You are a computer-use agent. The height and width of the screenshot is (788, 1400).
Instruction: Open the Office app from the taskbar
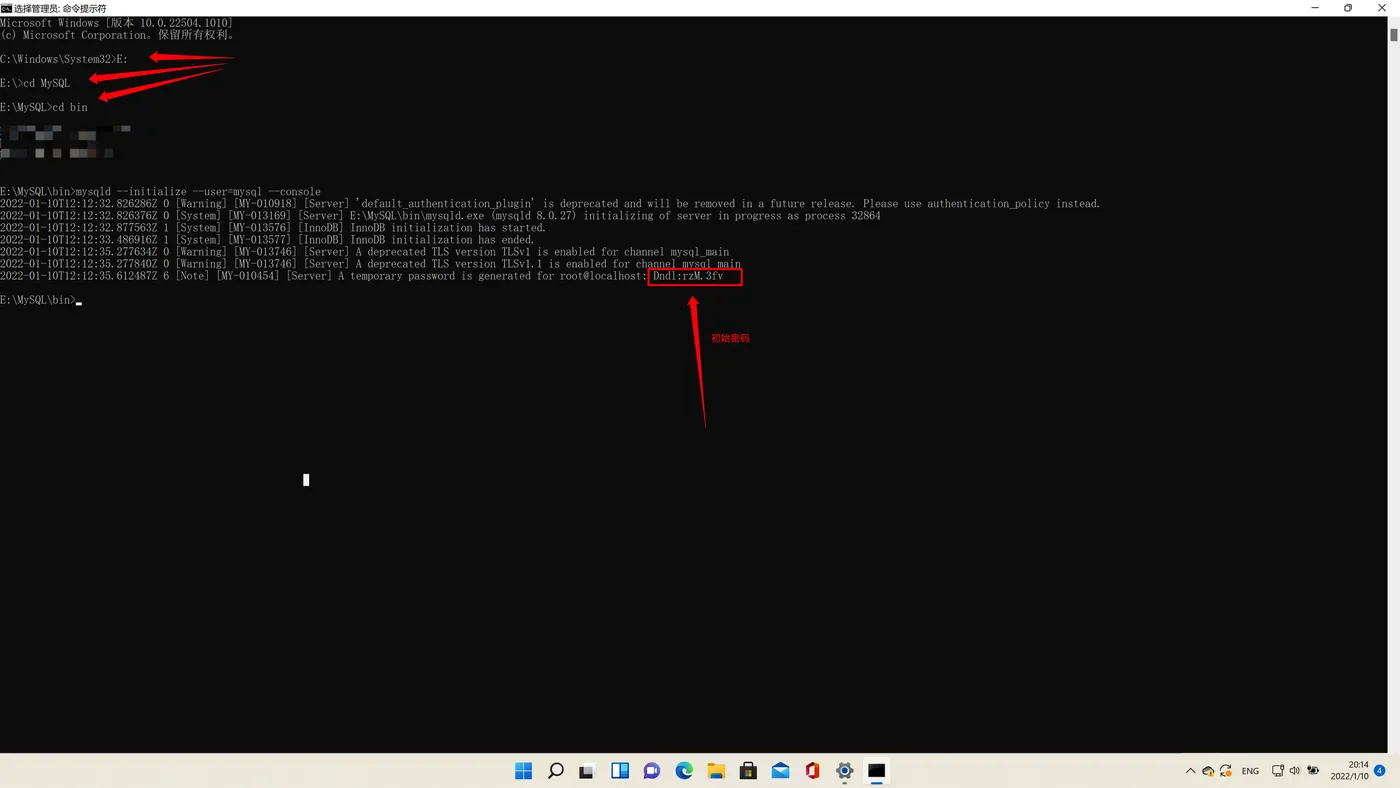(812, 771)
